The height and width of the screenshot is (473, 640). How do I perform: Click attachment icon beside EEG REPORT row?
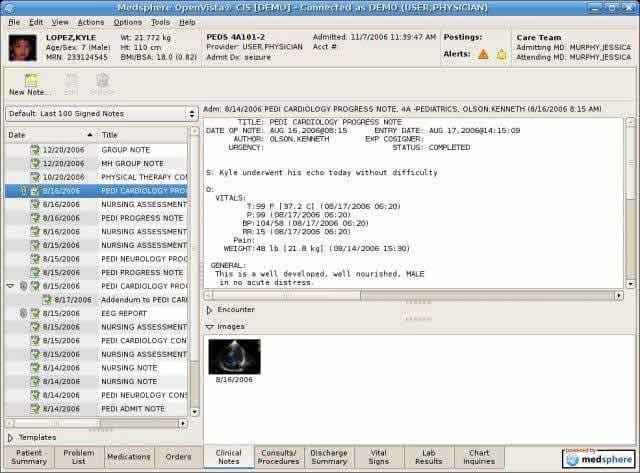[x=24, y=313]
